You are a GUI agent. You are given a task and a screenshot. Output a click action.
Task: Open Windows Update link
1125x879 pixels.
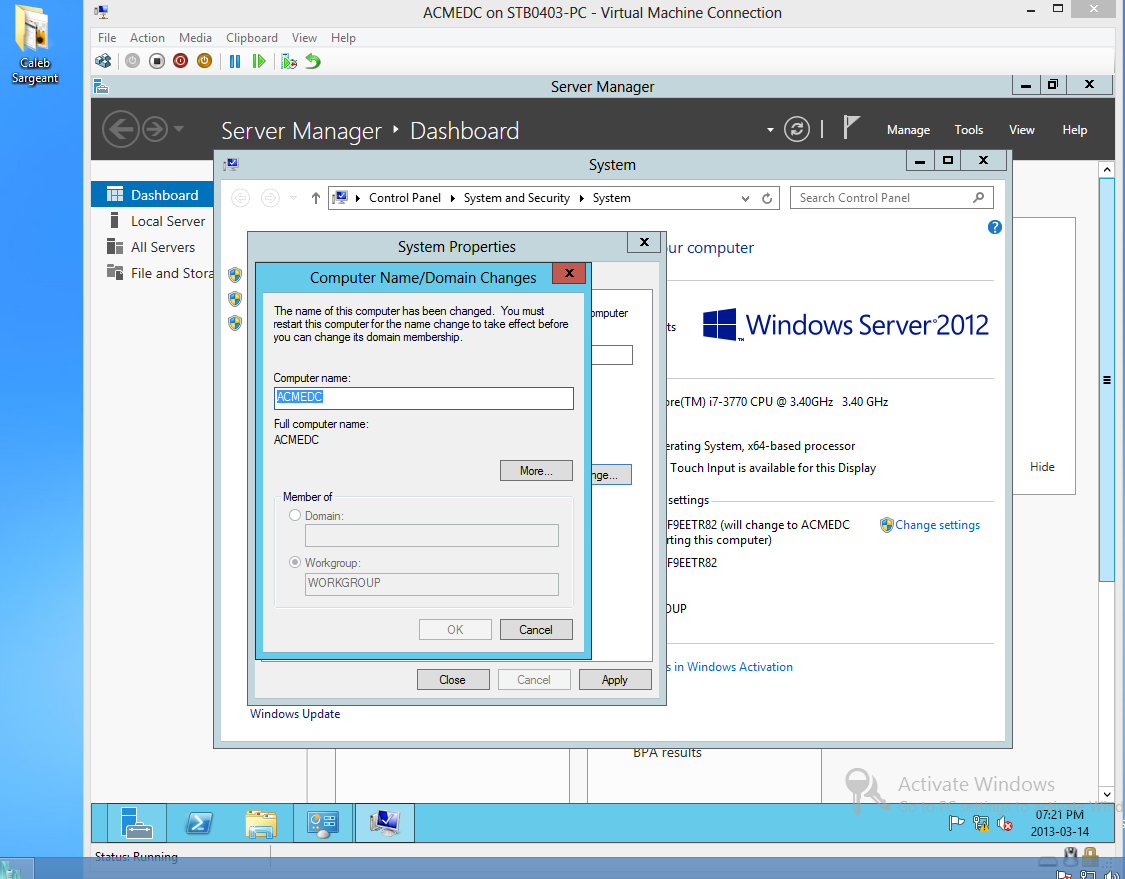tap(295, 714)
